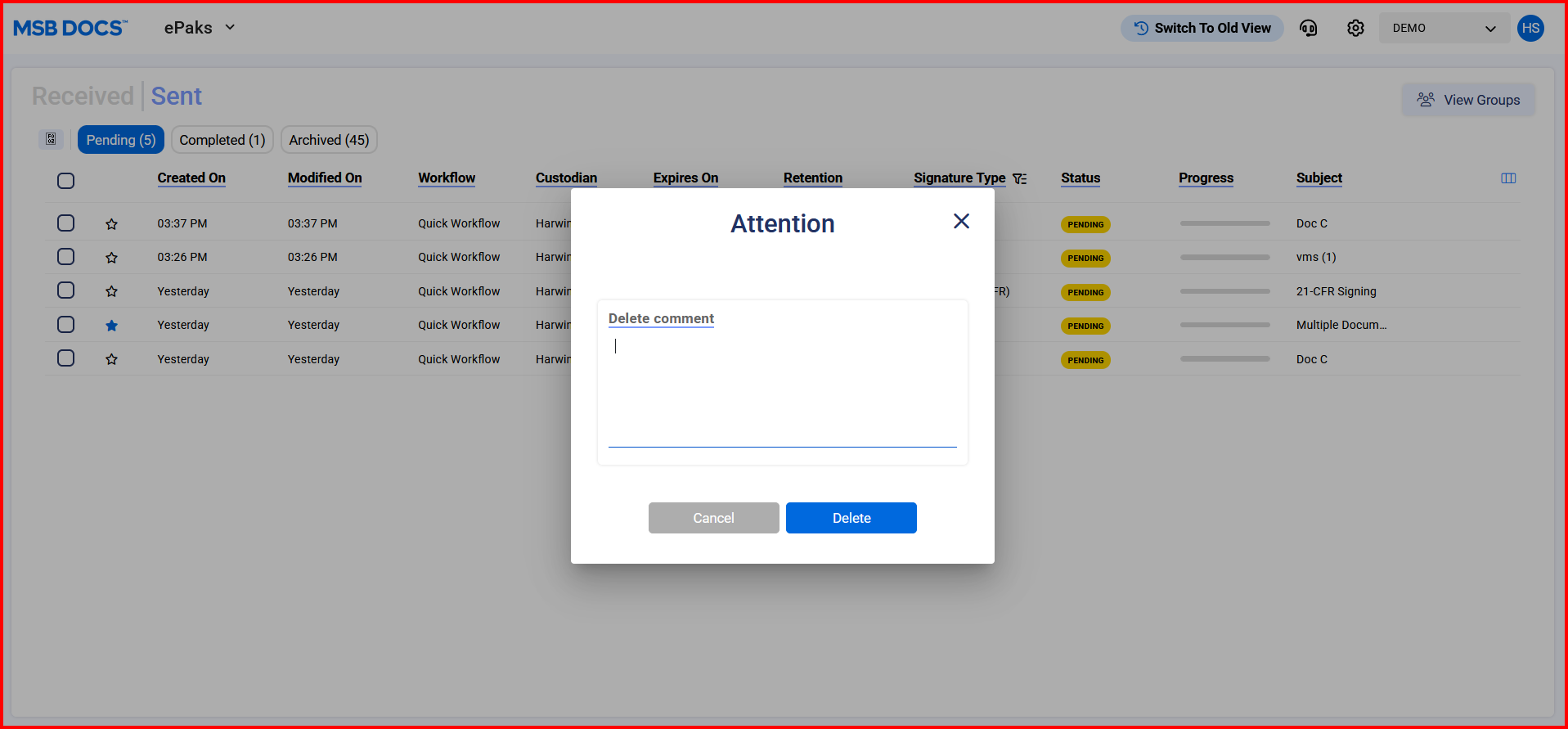Image resolution: width=1568 pixels, height=729 pixels.
Task: Click the grid view icon beside Pending
Action: tap(51, 139)
